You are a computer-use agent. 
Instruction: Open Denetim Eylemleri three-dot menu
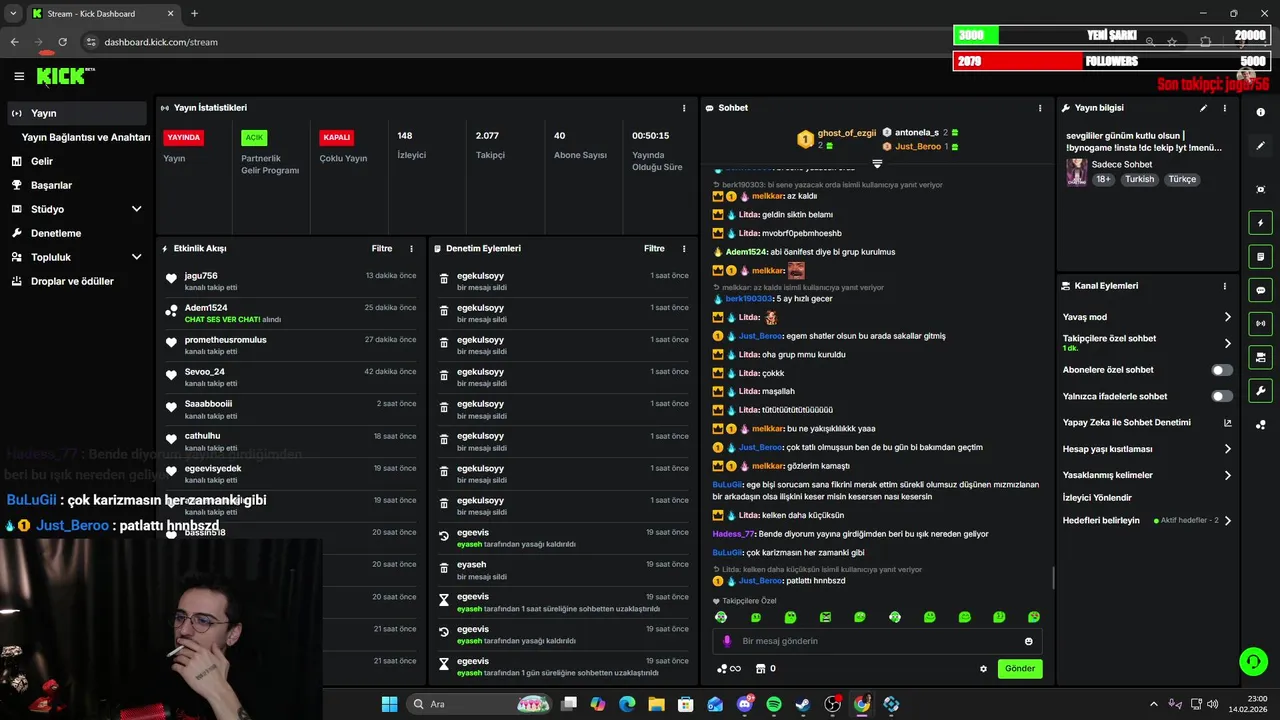684,248
